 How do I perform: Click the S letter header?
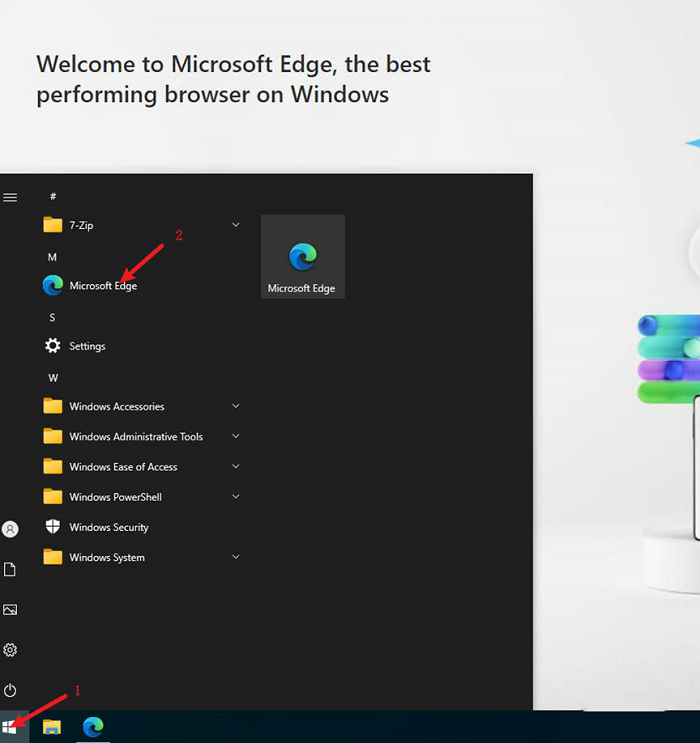(x=52, y=317)
